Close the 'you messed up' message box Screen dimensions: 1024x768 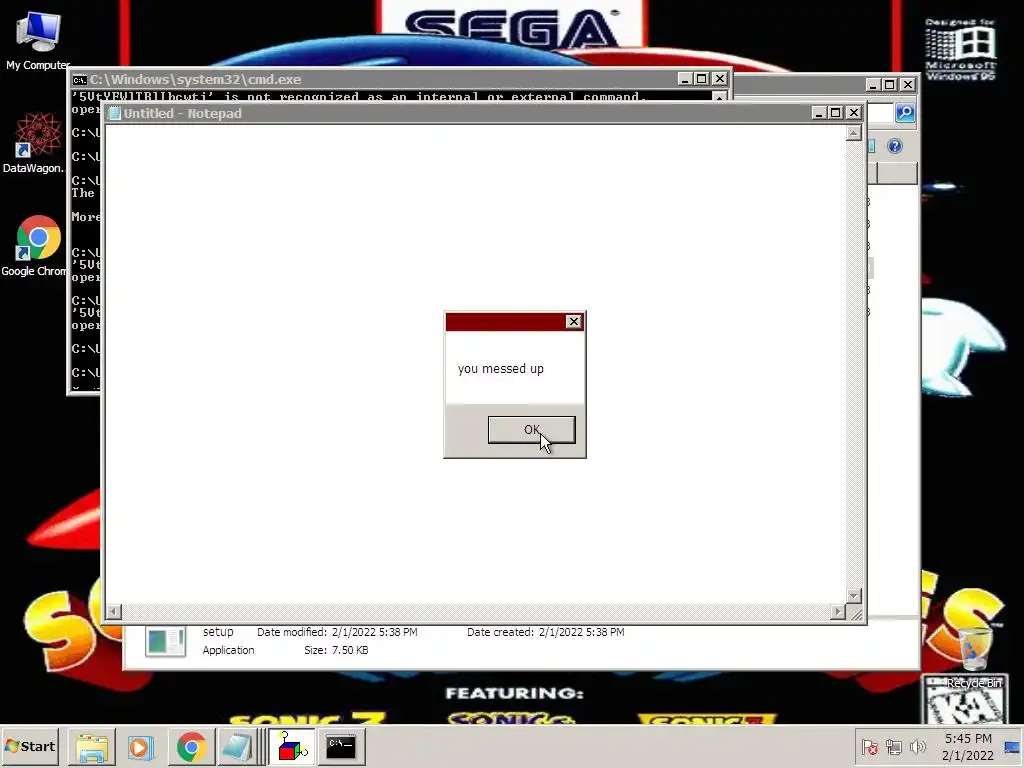point(573,321)
